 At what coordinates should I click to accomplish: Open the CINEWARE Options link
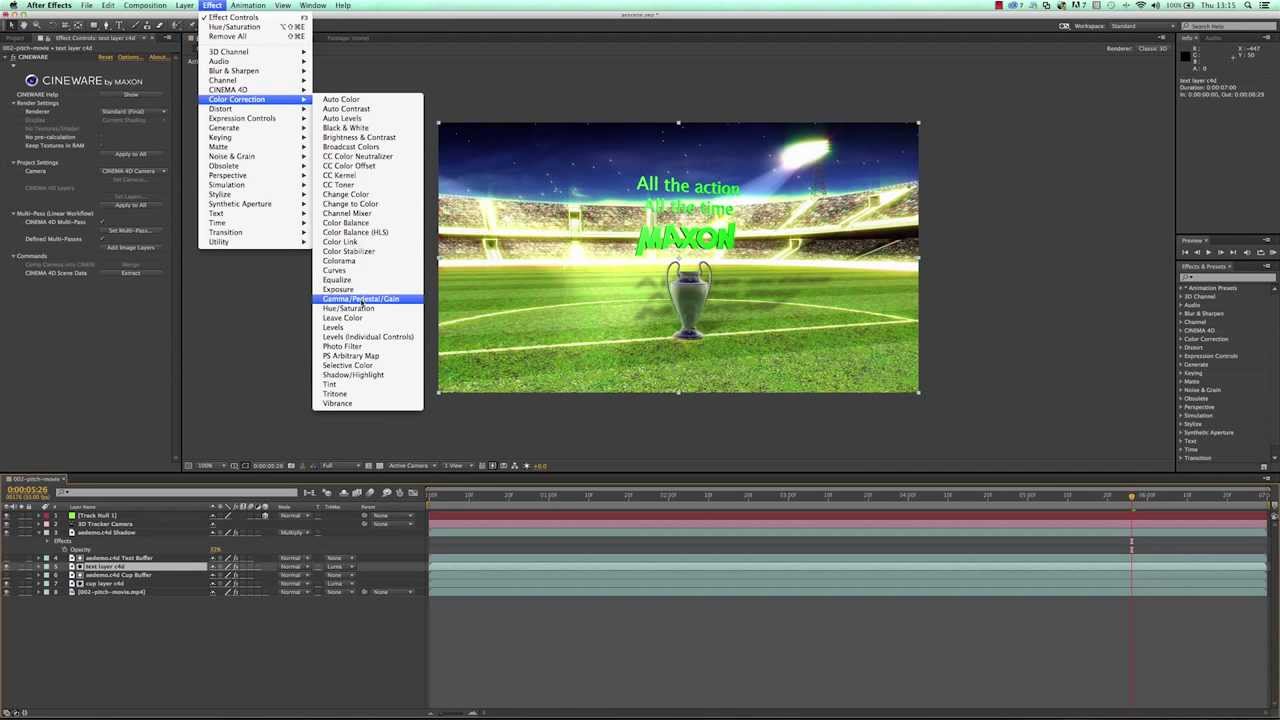coord(130,57)
